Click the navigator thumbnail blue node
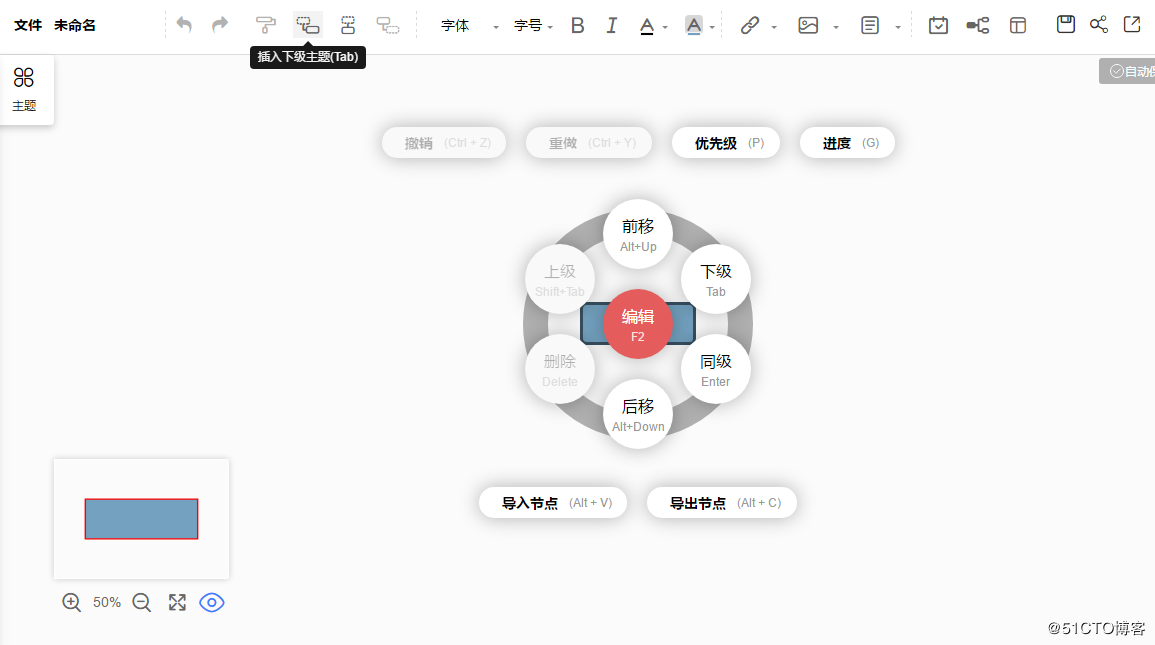Screen dimensions: 1155x645 [141, 519]
